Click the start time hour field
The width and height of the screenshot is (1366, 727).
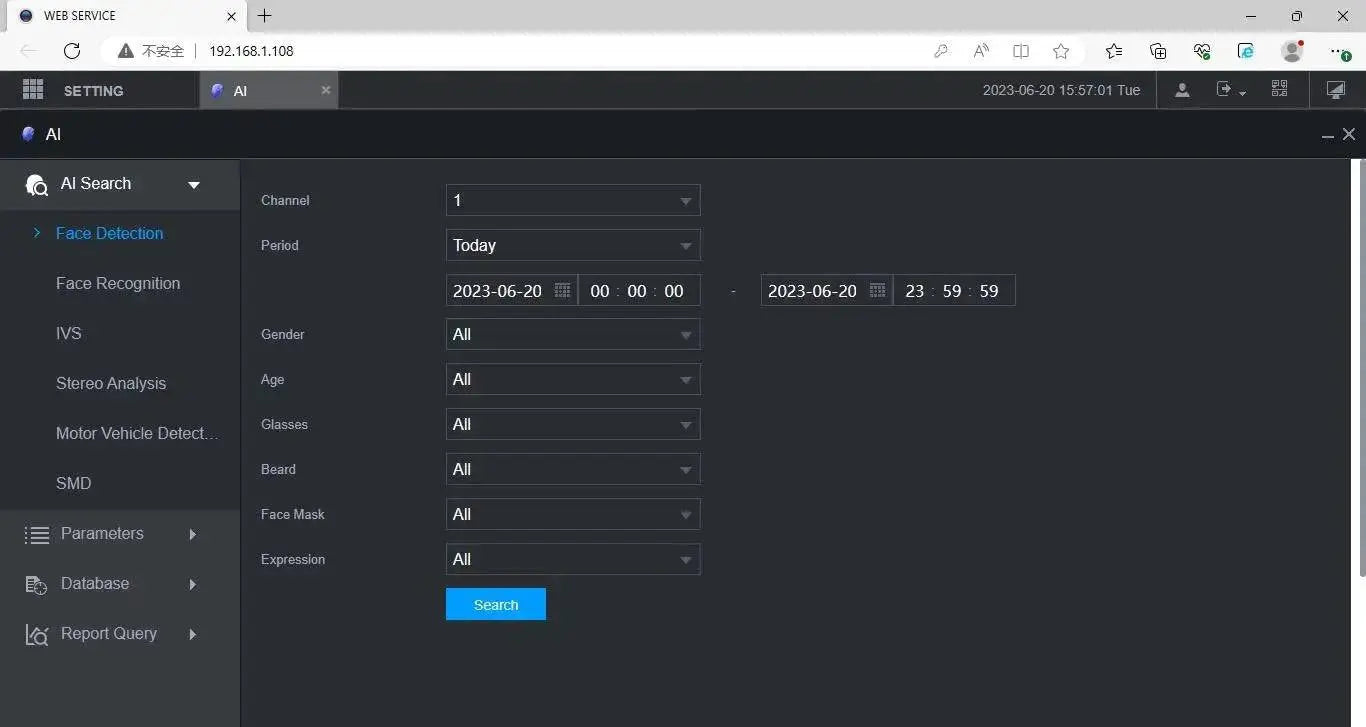tap(599, 291)
